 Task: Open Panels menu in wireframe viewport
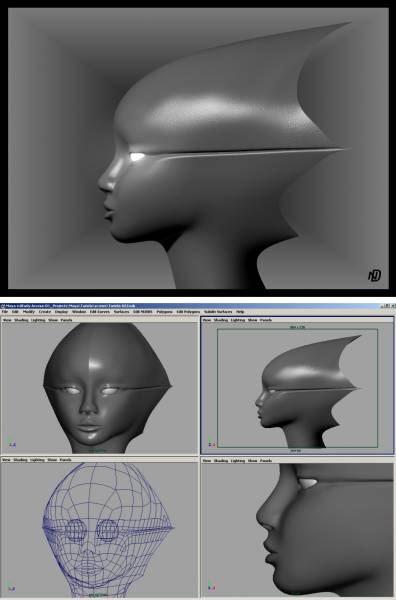tap(65, 460)
